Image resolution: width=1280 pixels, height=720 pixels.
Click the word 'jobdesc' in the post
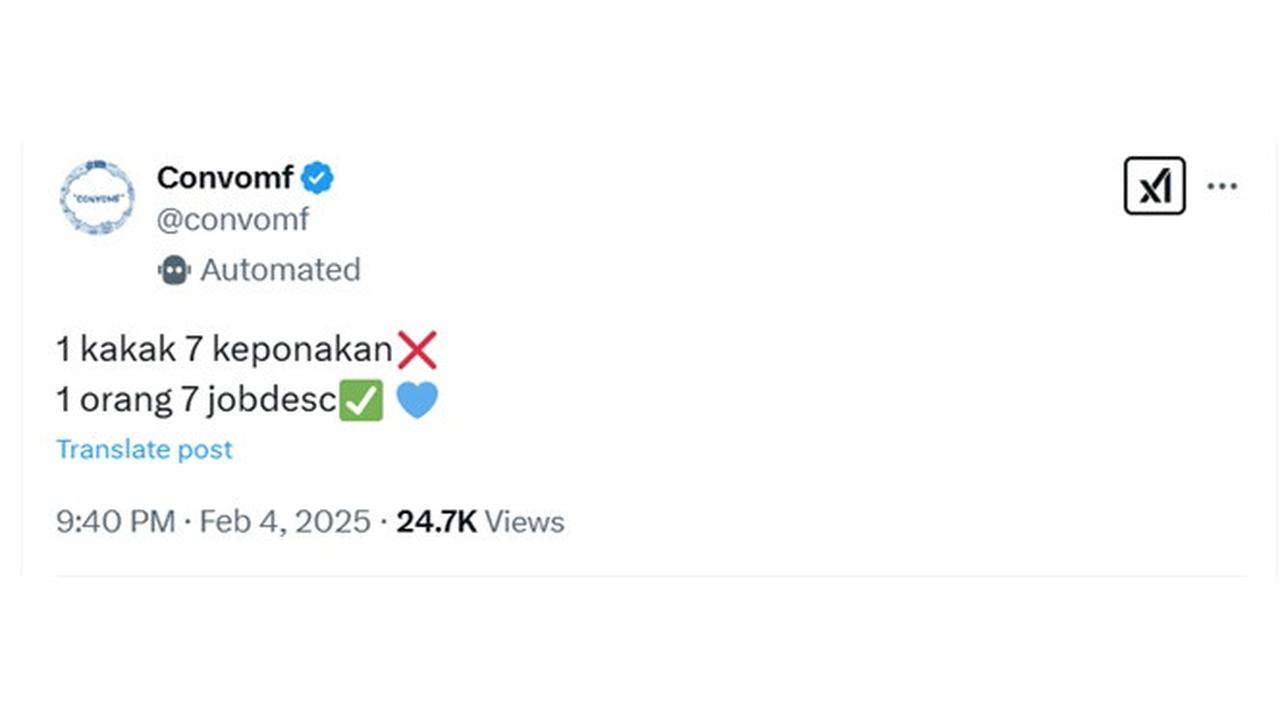pyautogui.click(x=272, y=401)
